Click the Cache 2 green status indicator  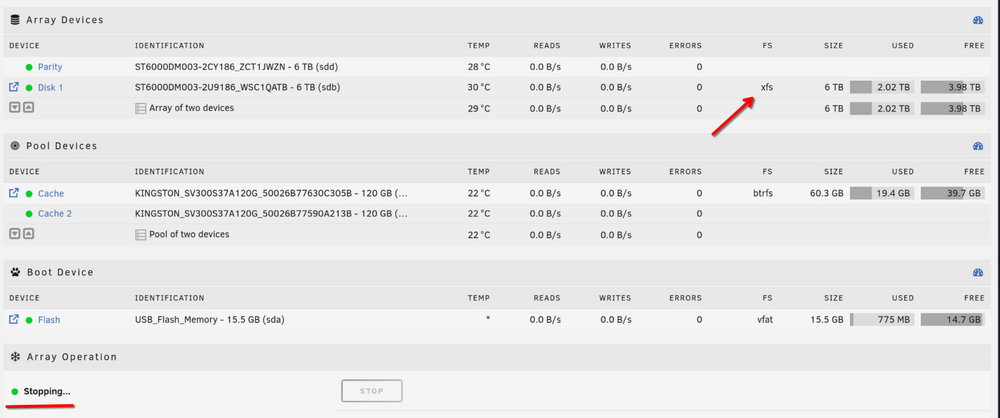pos(29,214)
